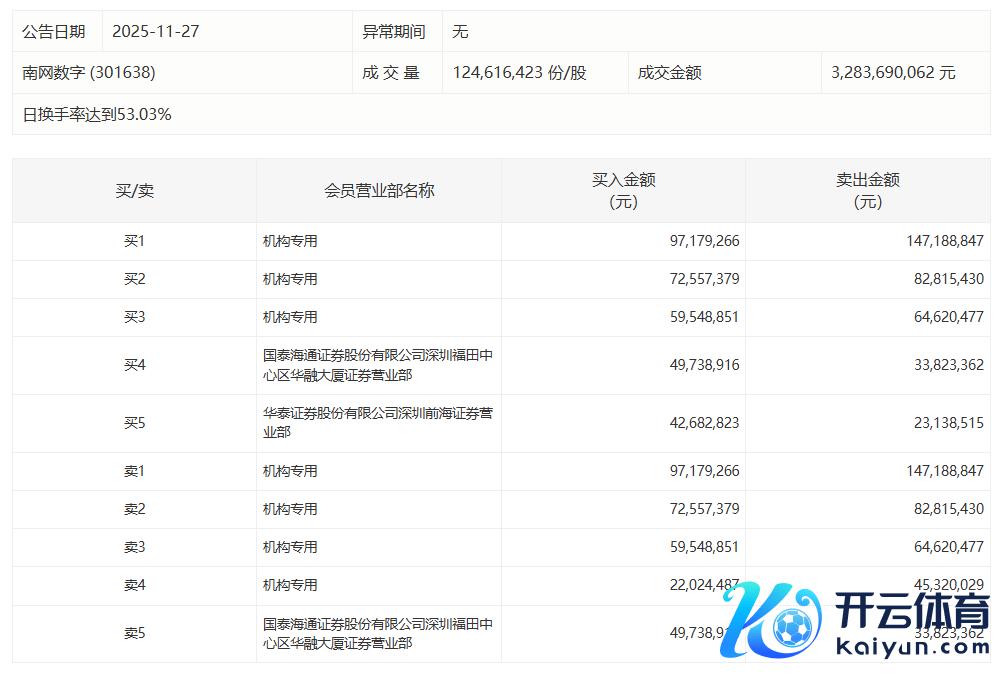Select buy amount 42,682,823 in the 买5 row

click(x=704, y=423)
